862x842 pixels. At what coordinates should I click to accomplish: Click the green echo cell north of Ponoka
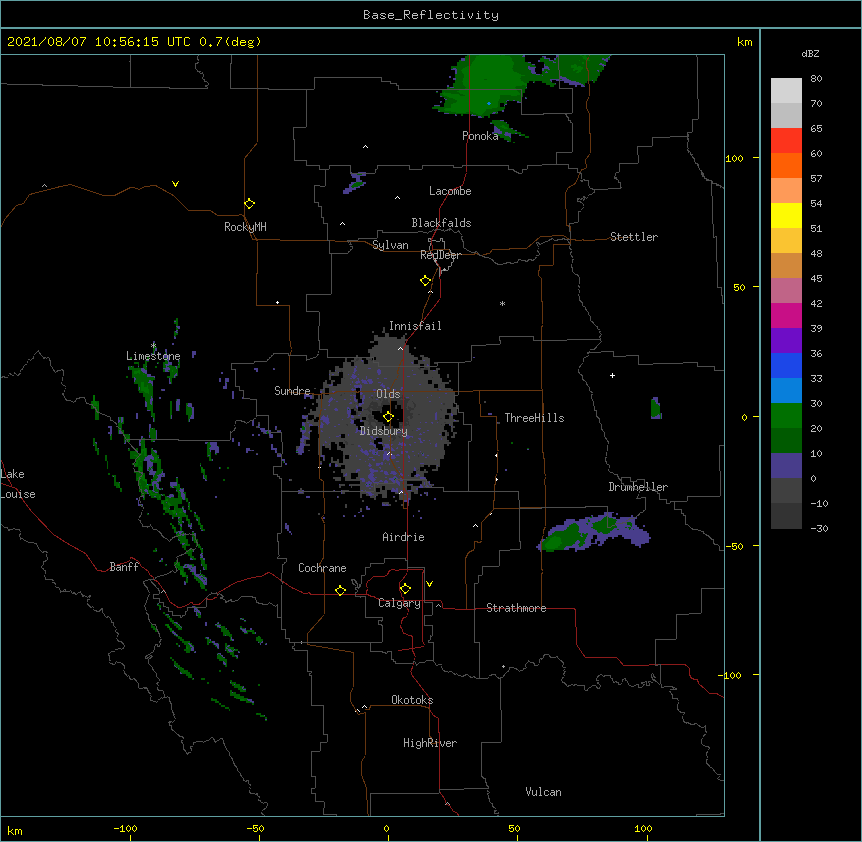[x=484, y=85]
